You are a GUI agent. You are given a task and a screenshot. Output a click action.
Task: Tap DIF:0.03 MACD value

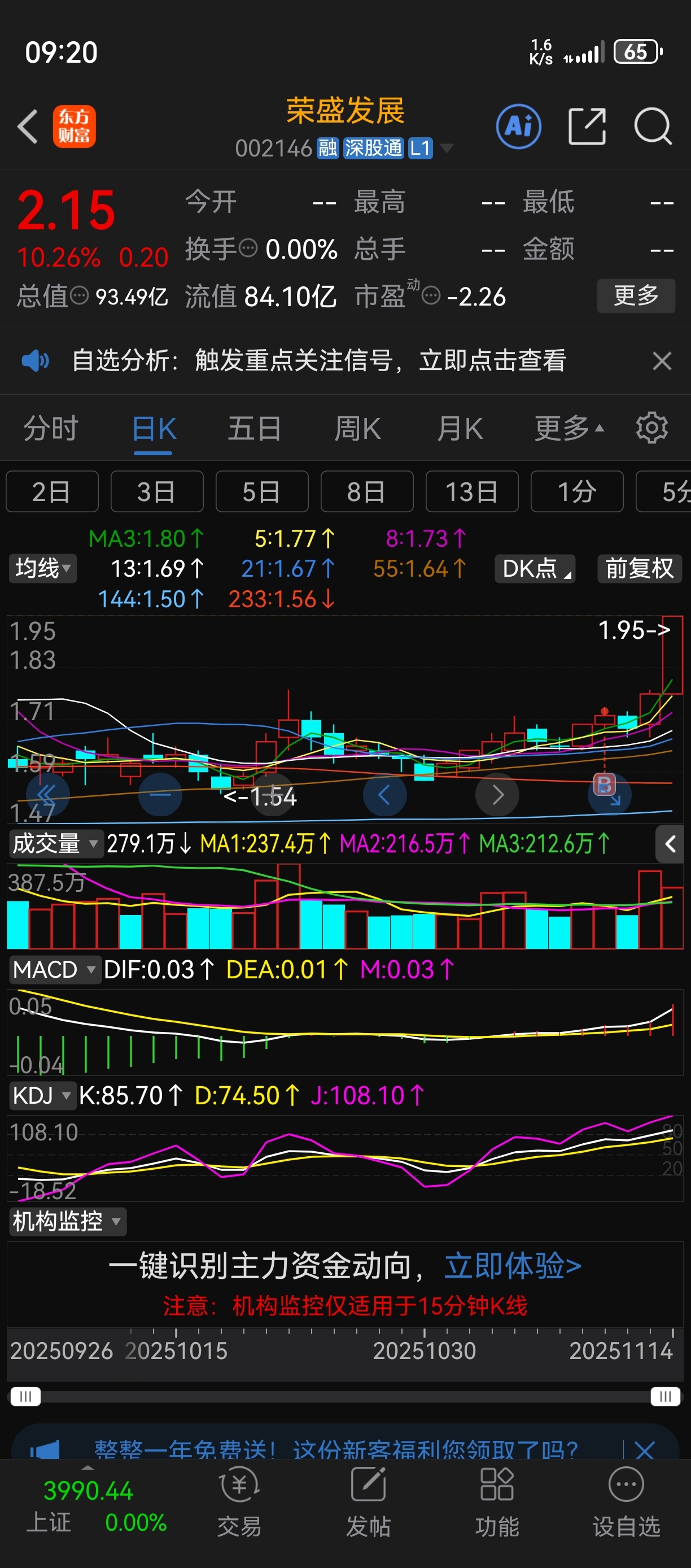159,970
